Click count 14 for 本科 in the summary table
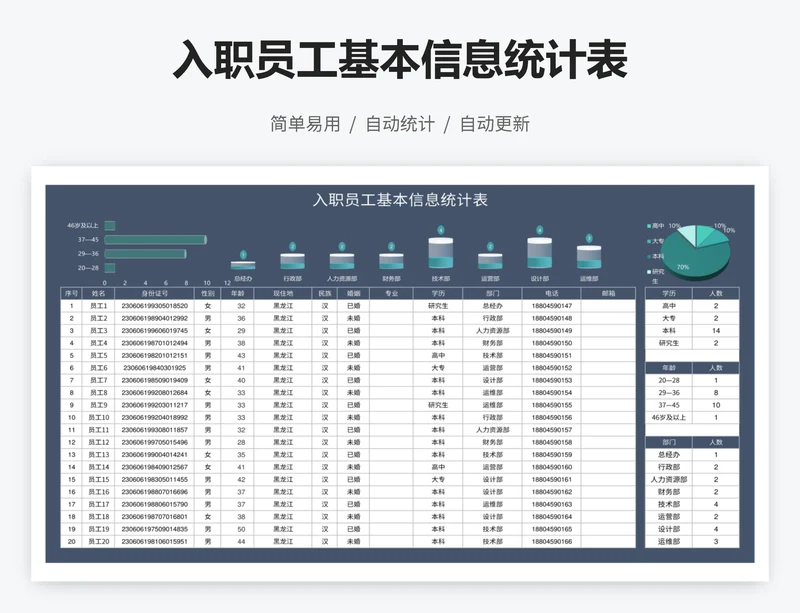 click(716, 331)
